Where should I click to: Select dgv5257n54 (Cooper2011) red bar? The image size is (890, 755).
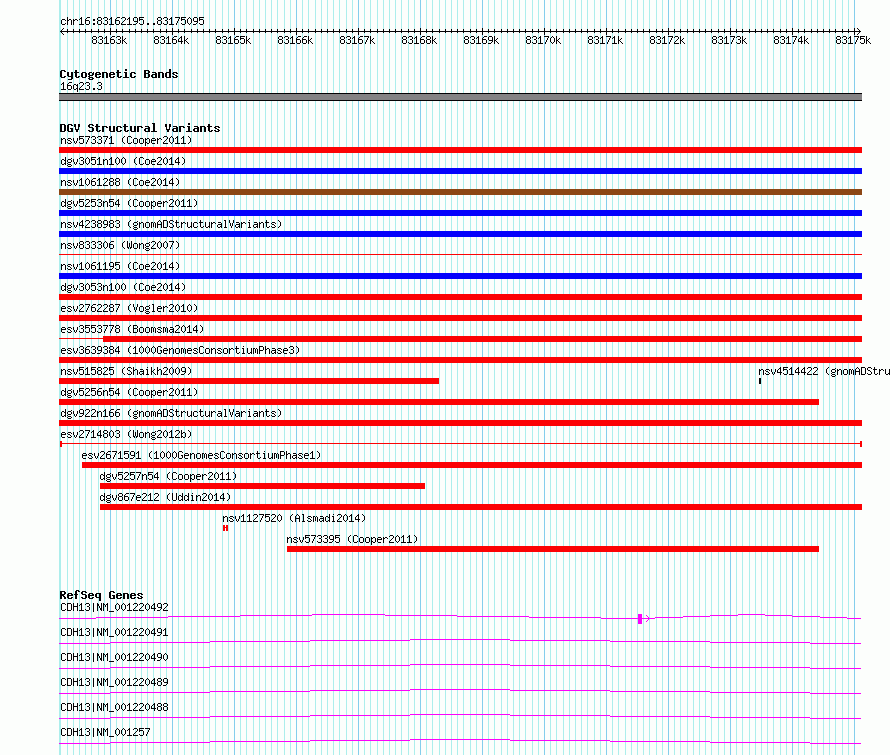click(262, 486)
